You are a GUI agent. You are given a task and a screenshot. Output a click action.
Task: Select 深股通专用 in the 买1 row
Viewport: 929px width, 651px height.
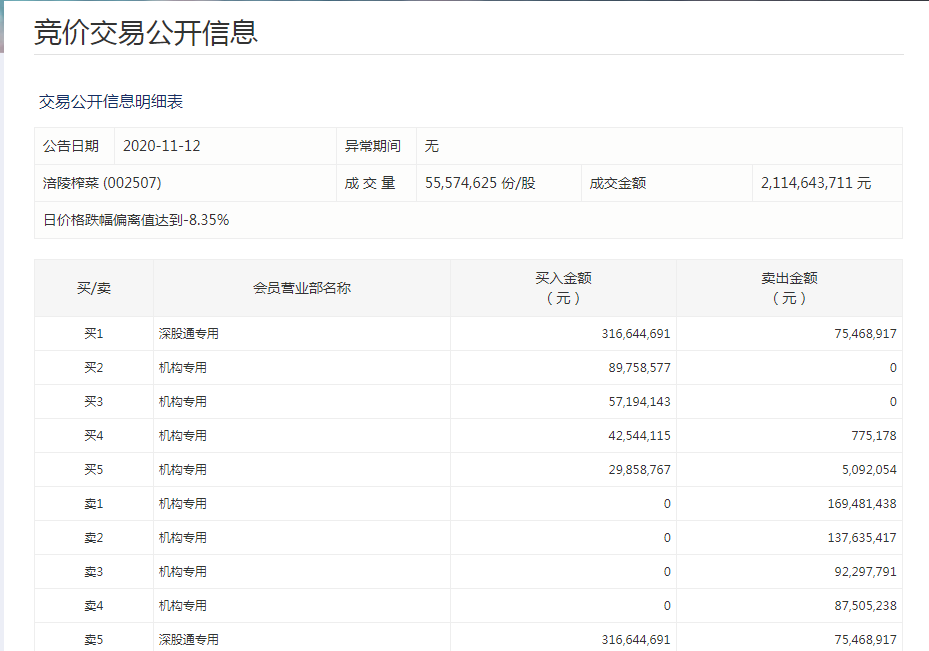click(x=189, y=334)
